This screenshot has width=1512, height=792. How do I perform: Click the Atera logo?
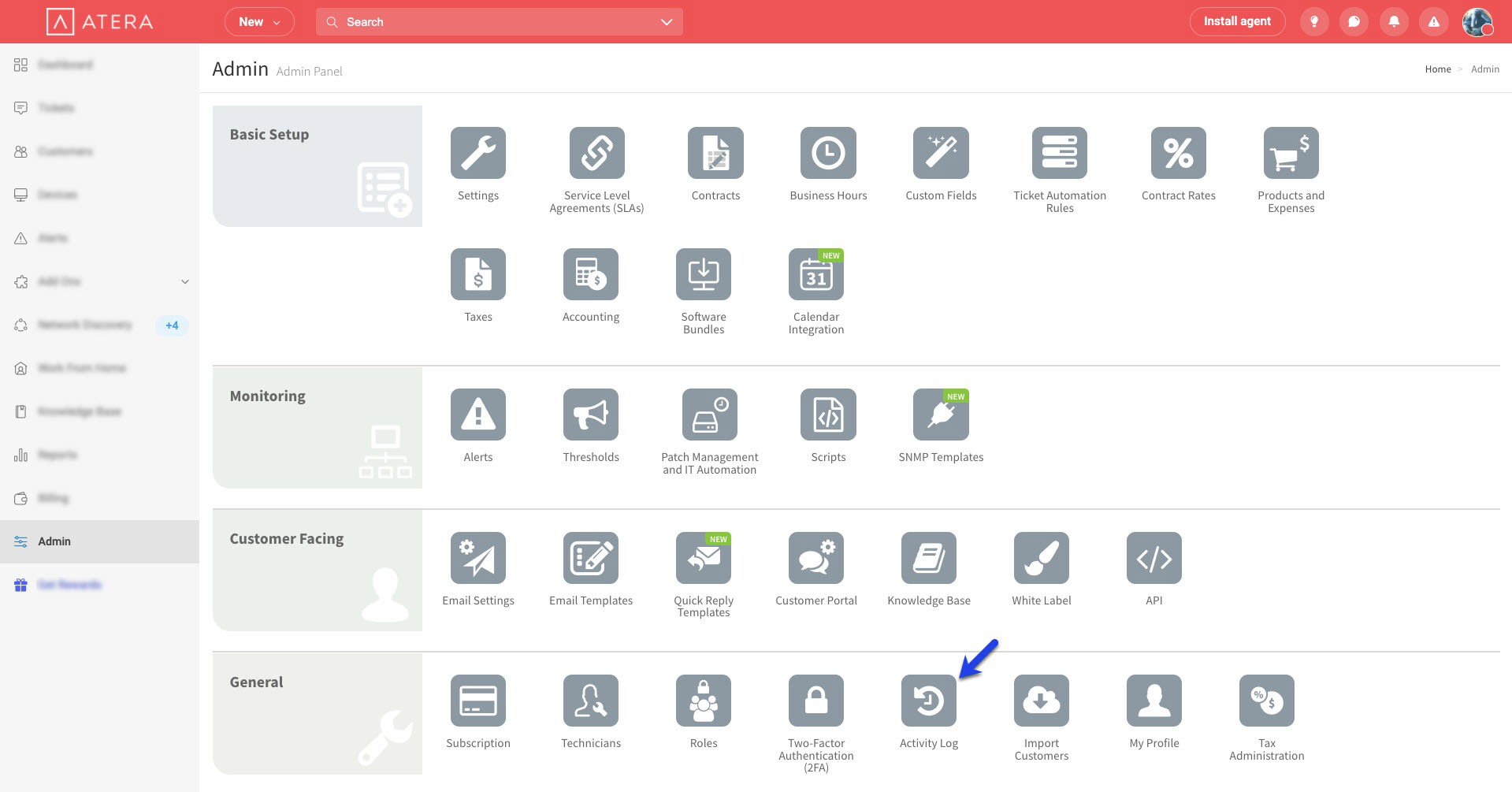pos(100,22)
